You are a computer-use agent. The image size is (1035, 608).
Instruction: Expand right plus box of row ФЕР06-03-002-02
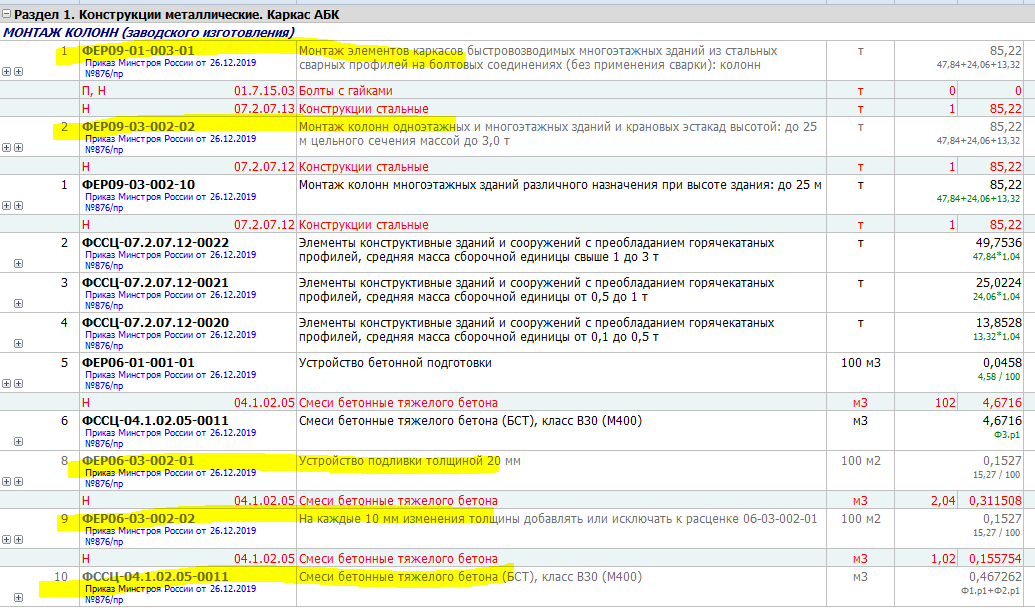[18, 539]
